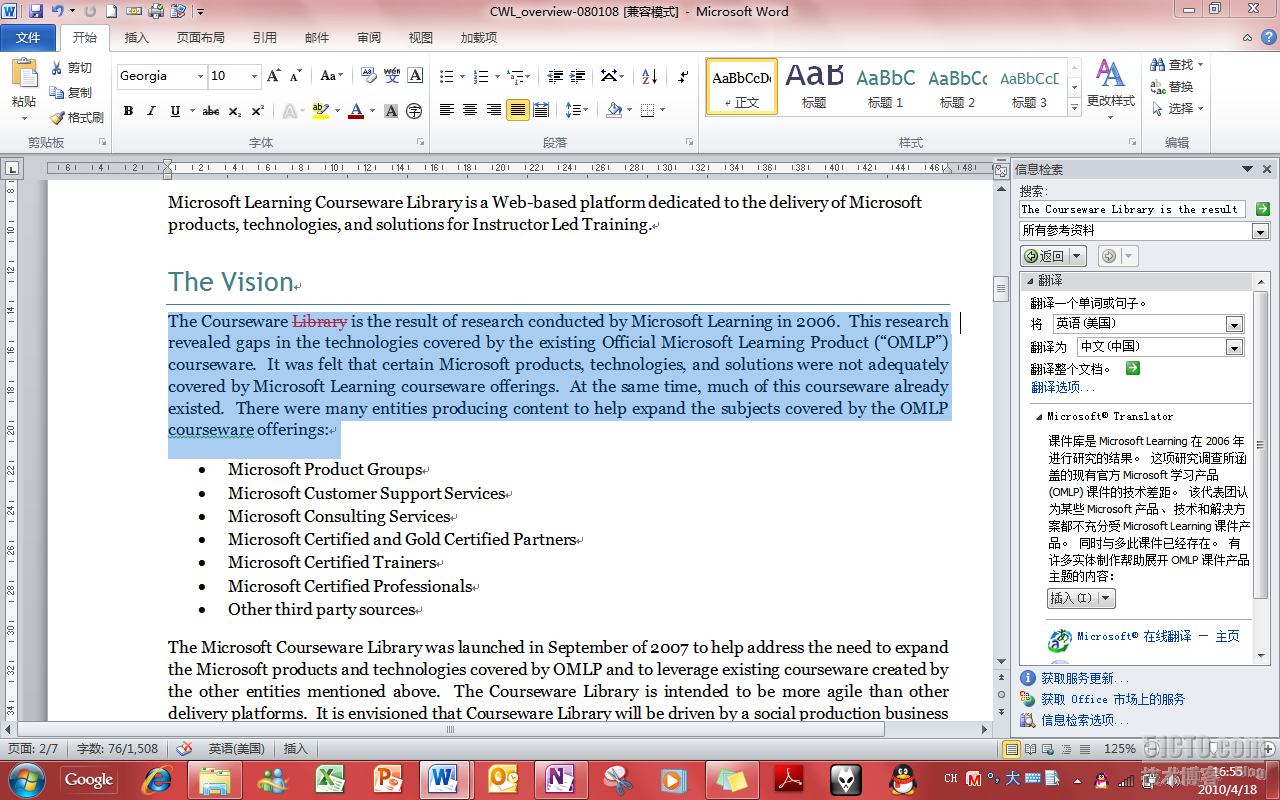Apply the red font color button

click(x=355, y=110)
